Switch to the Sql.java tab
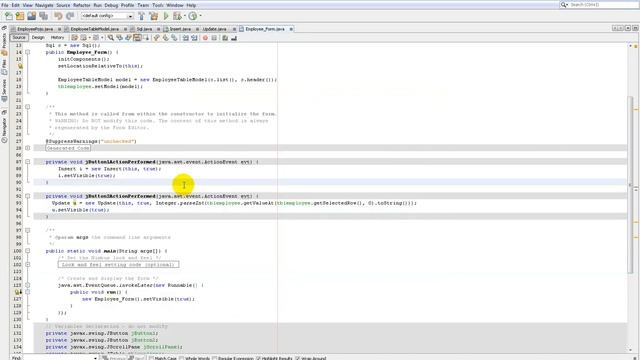 [x=144, y=29]
